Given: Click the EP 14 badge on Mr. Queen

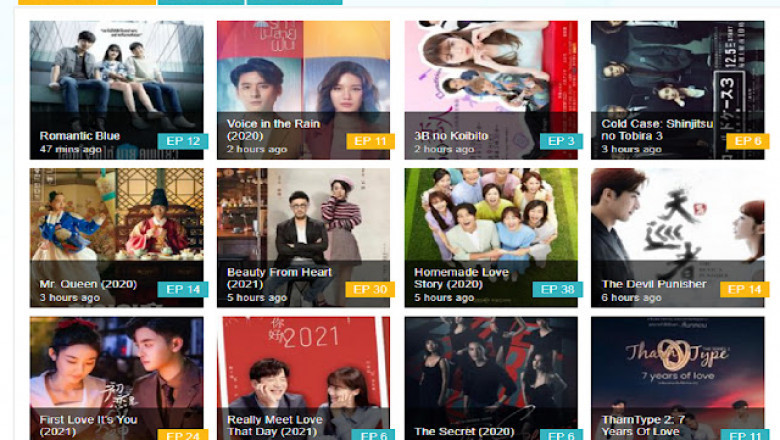Looking at the screenshot, I should (183, 289).
